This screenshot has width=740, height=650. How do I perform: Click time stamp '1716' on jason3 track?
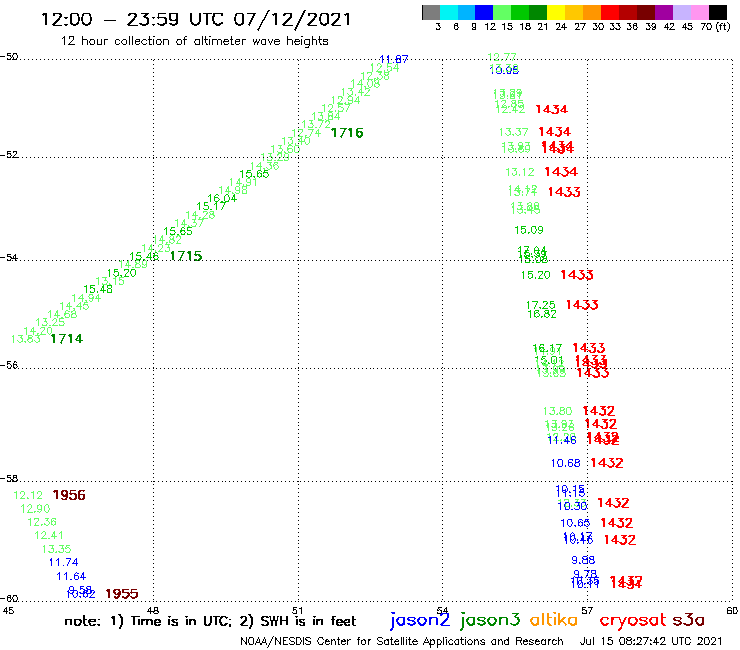(347, 133)
